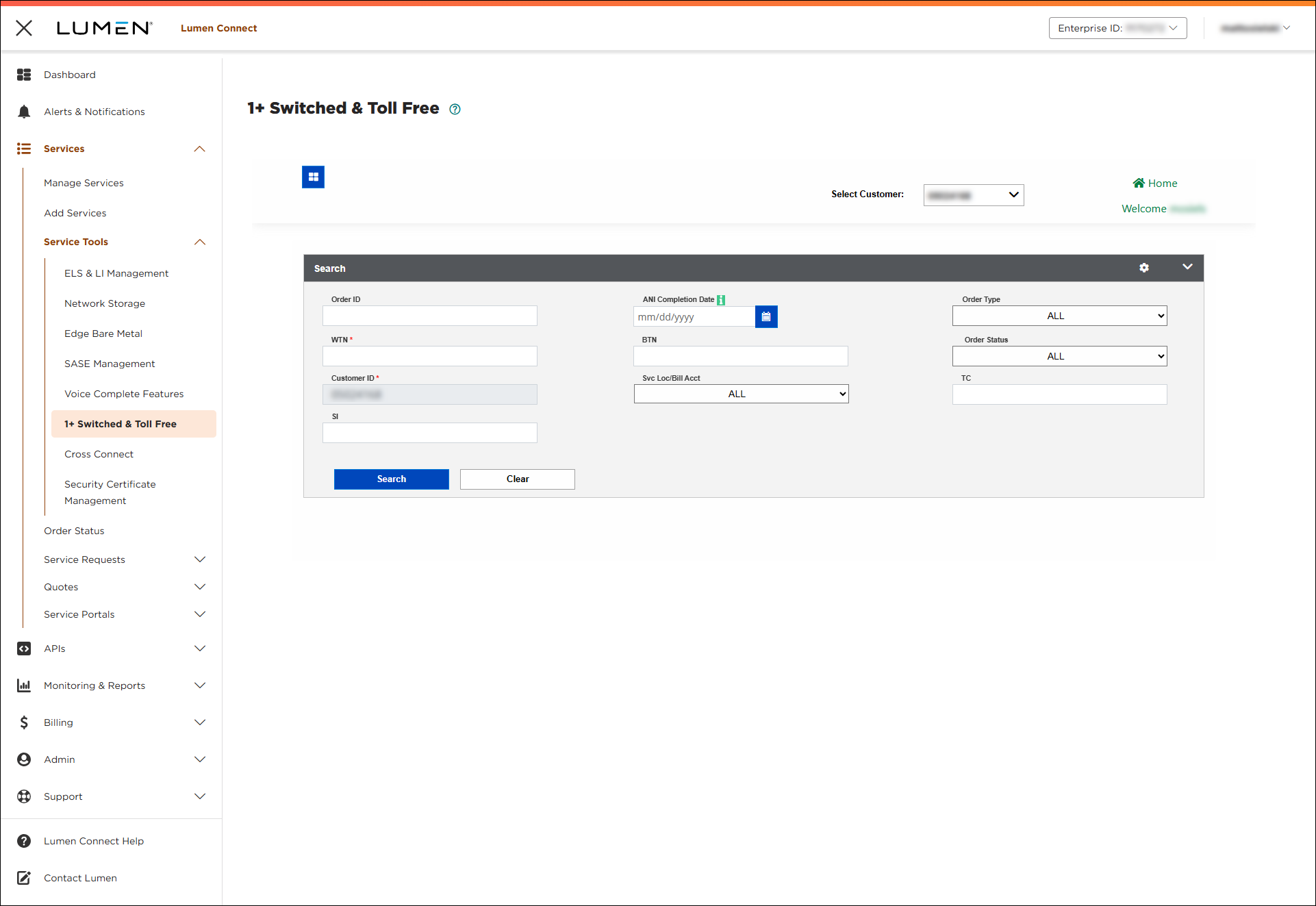The height and width of the screenshot is (906, 1316).
Task: Select 1+ Switched & Toll Free item
Action: pyautogui.click(x=134, y=424)
